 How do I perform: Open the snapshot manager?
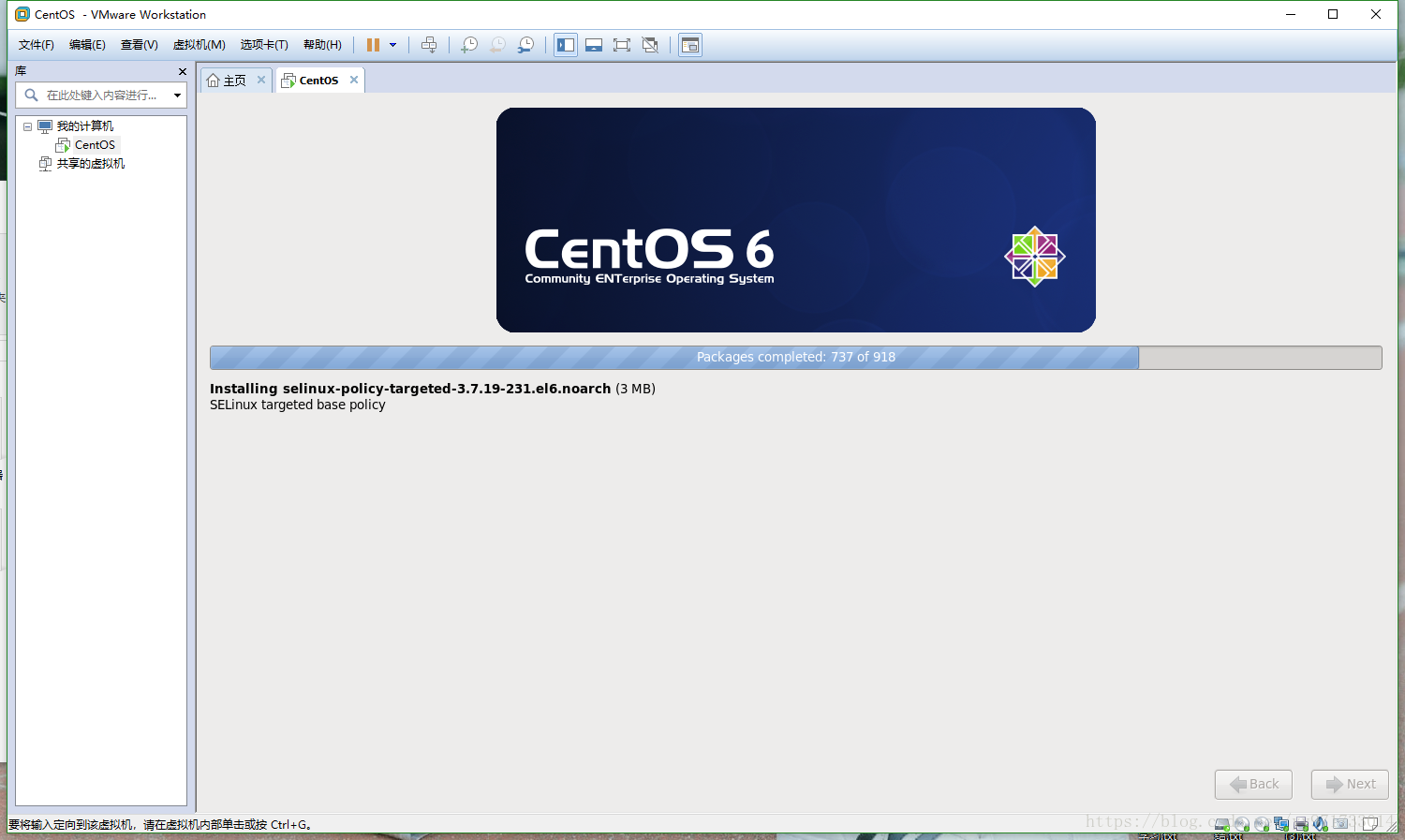click(526, 45)
